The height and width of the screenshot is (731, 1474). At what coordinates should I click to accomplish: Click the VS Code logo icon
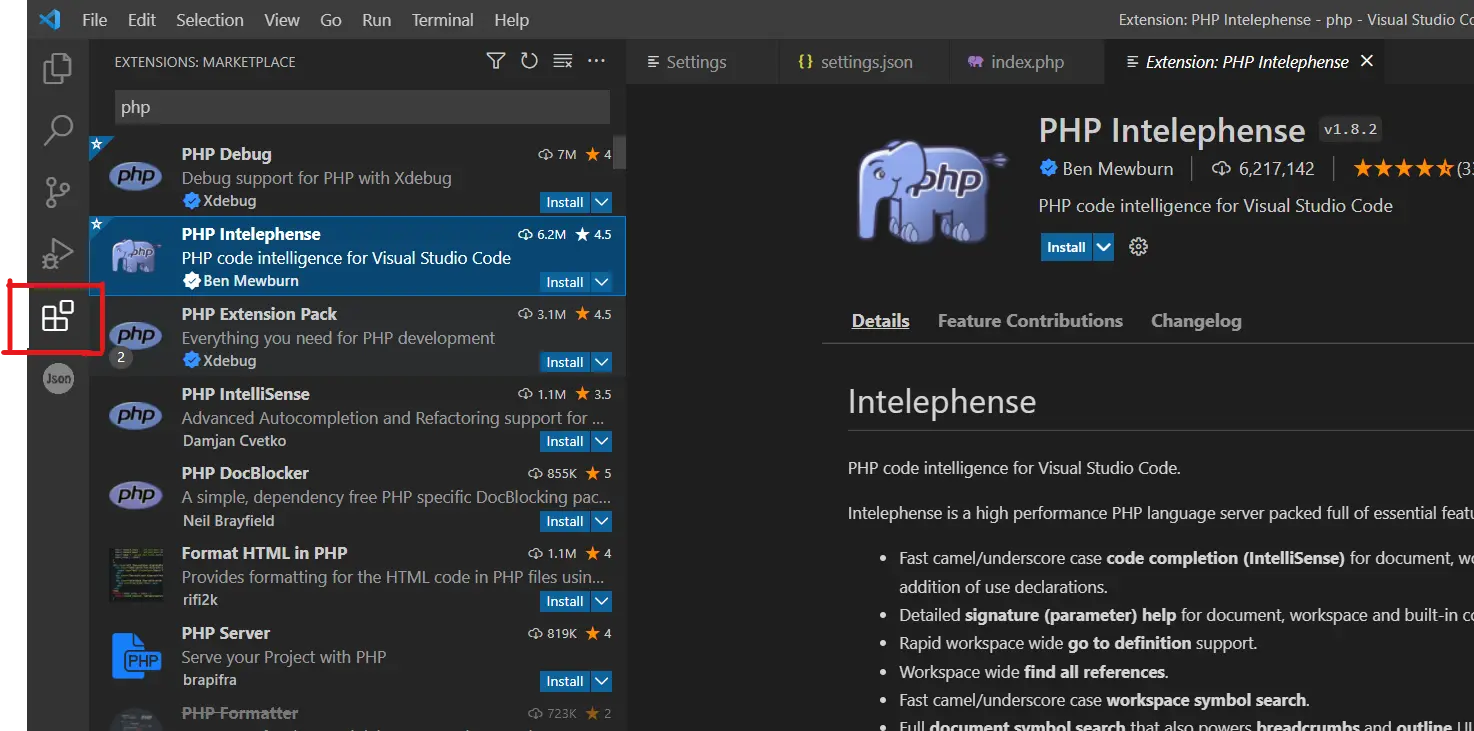(x=50, y=19)
